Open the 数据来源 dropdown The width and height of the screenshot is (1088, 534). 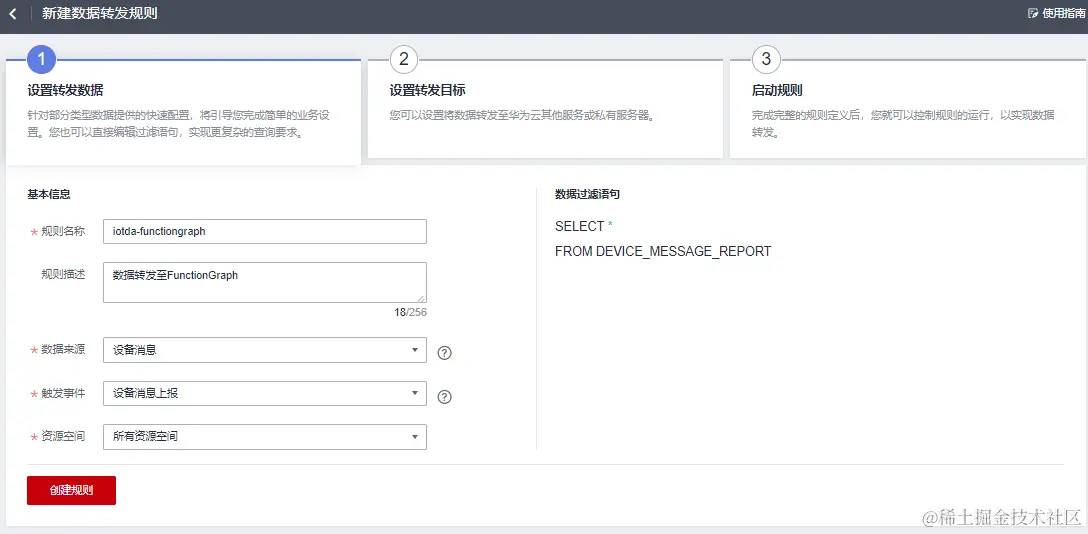coord(264,350)
